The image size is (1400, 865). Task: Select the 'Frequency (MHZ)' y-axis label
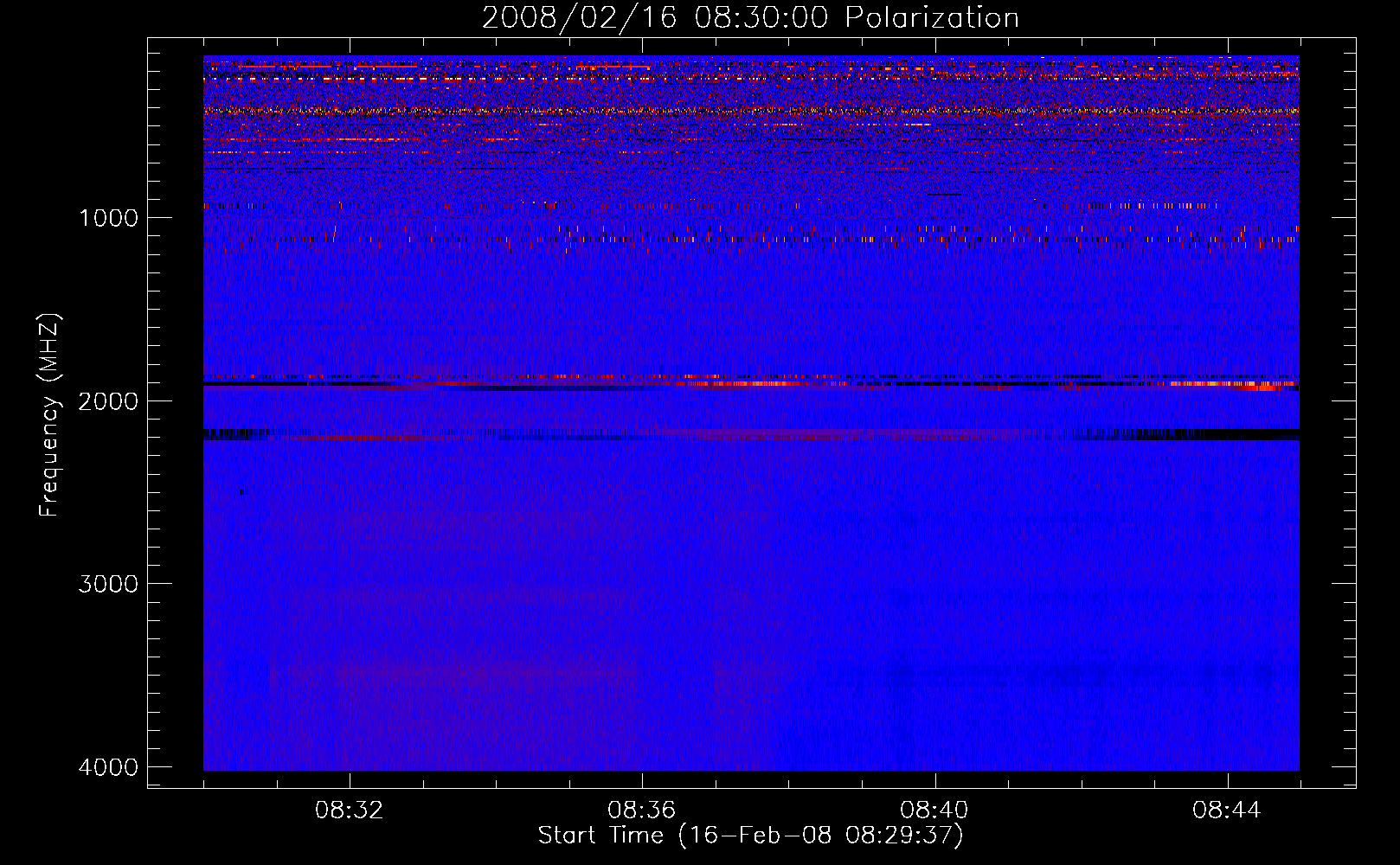coord(49,415)
